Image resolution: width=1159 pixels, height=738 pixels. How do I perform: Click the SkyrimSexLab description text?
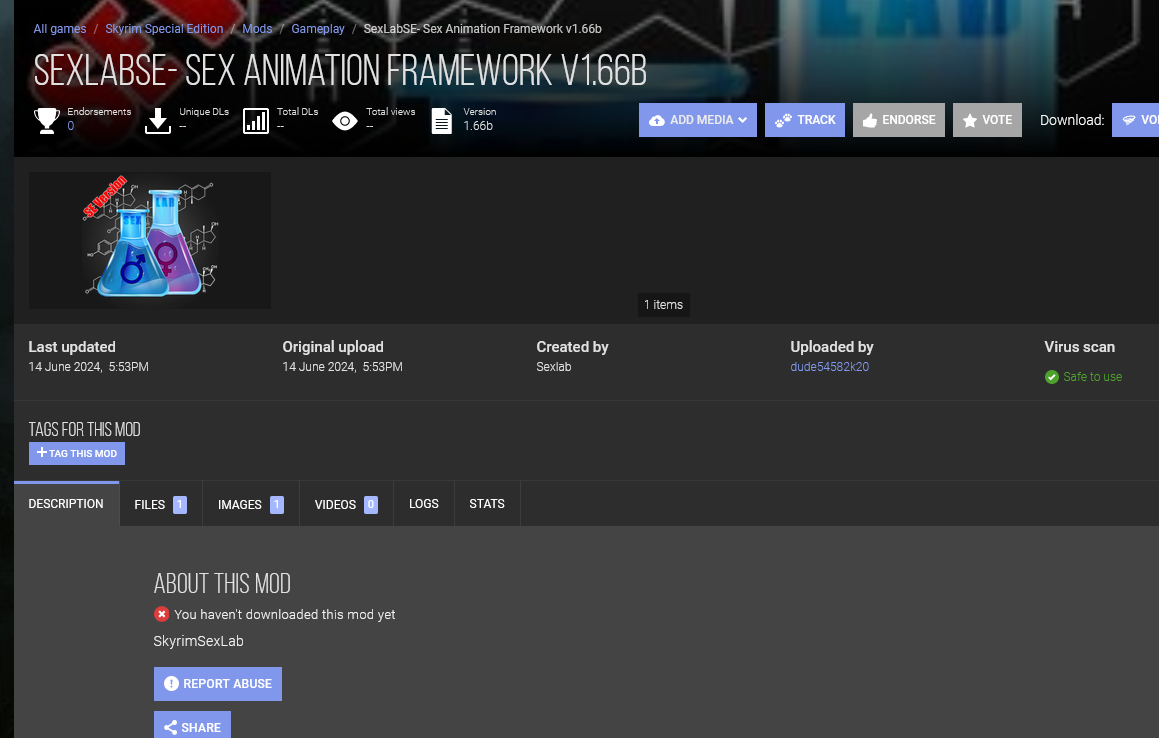(198, 641)
